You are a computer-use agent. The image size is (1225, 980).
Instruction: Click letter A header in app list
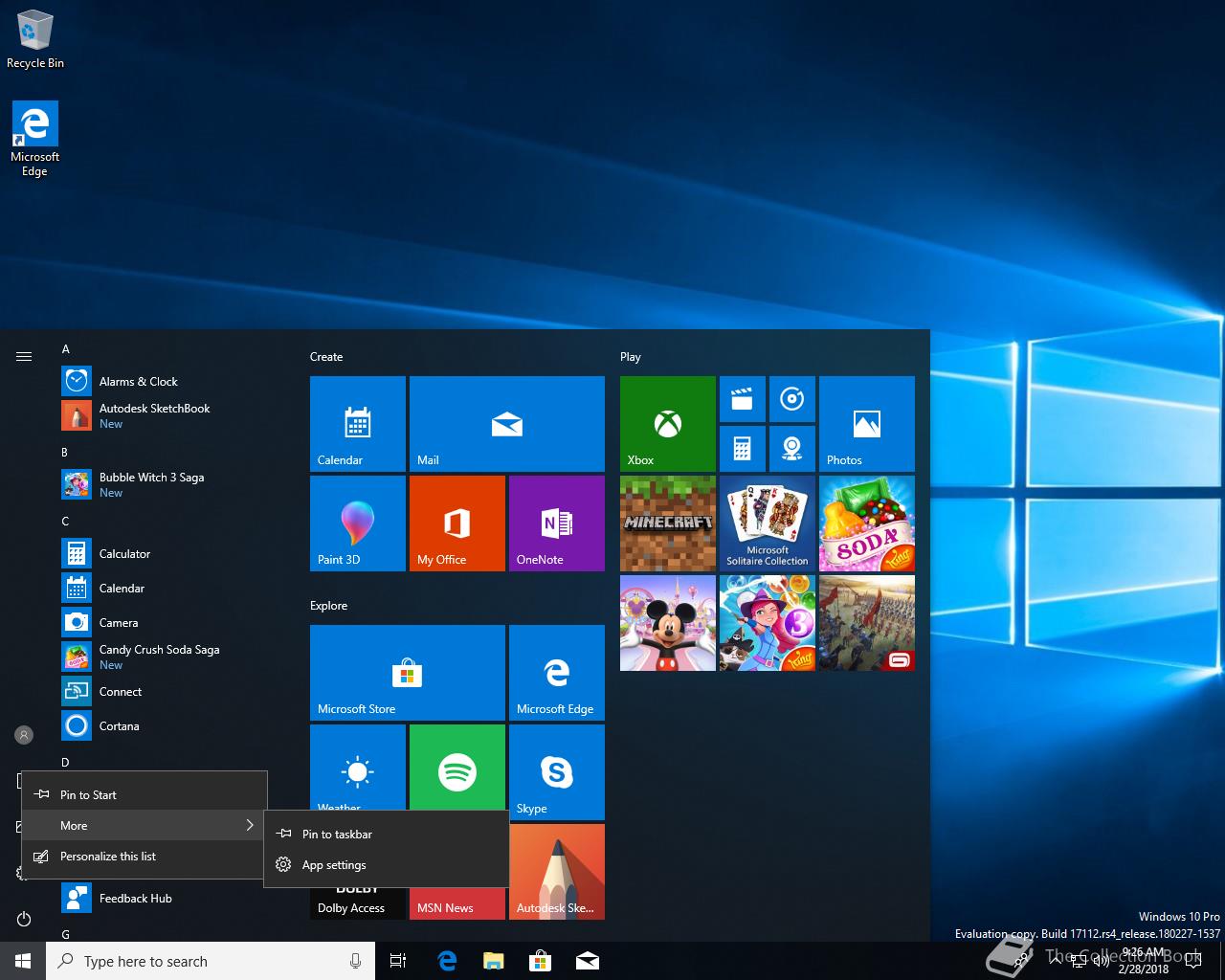[x=65, y=349]
